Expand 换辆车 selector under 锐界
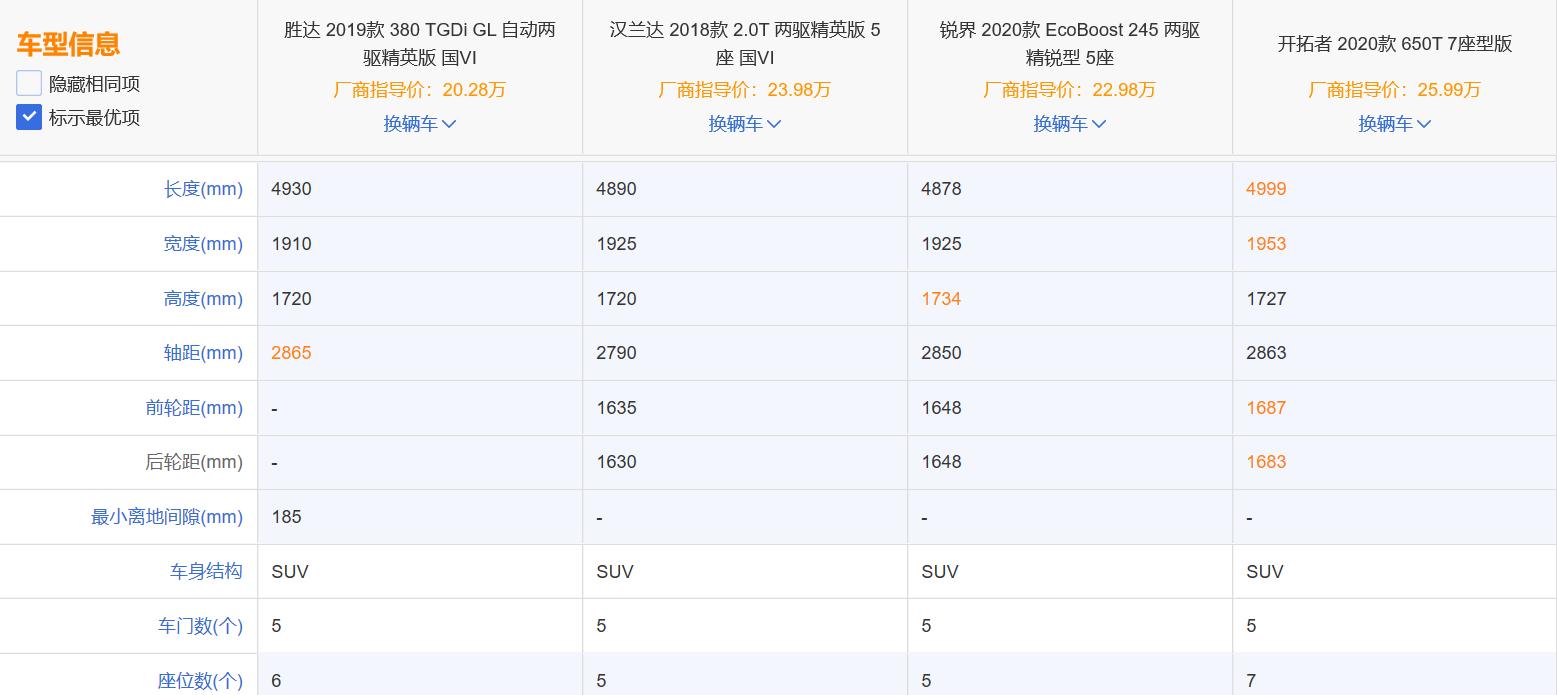Image resolution: width=1557 pixels, height=695 pixels. pos(1070,123)
